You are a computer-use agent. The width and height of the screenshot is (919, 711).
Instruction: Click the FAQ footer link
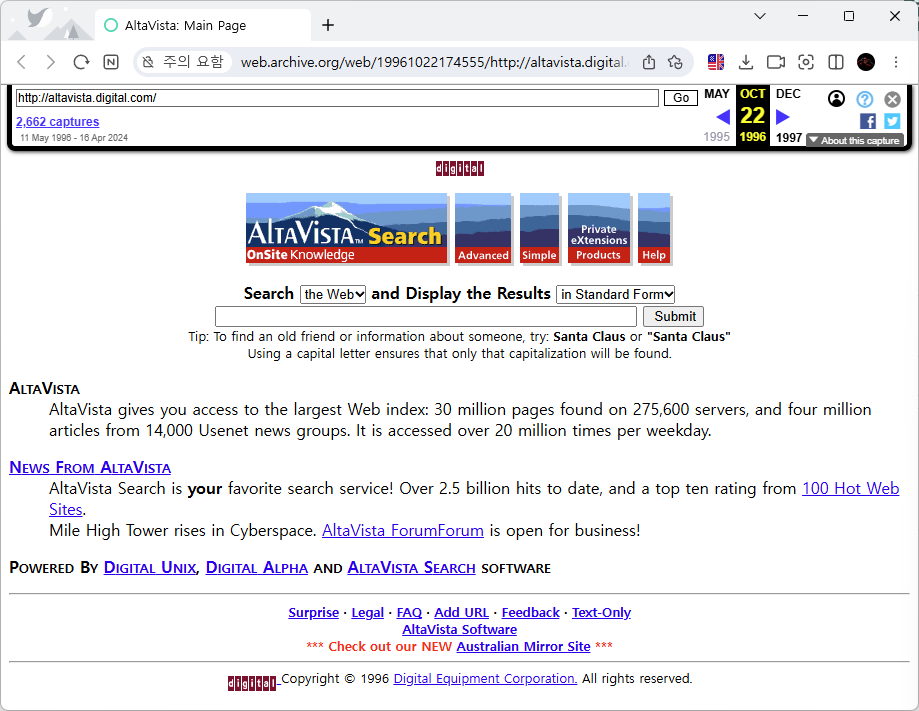[409, 613]
